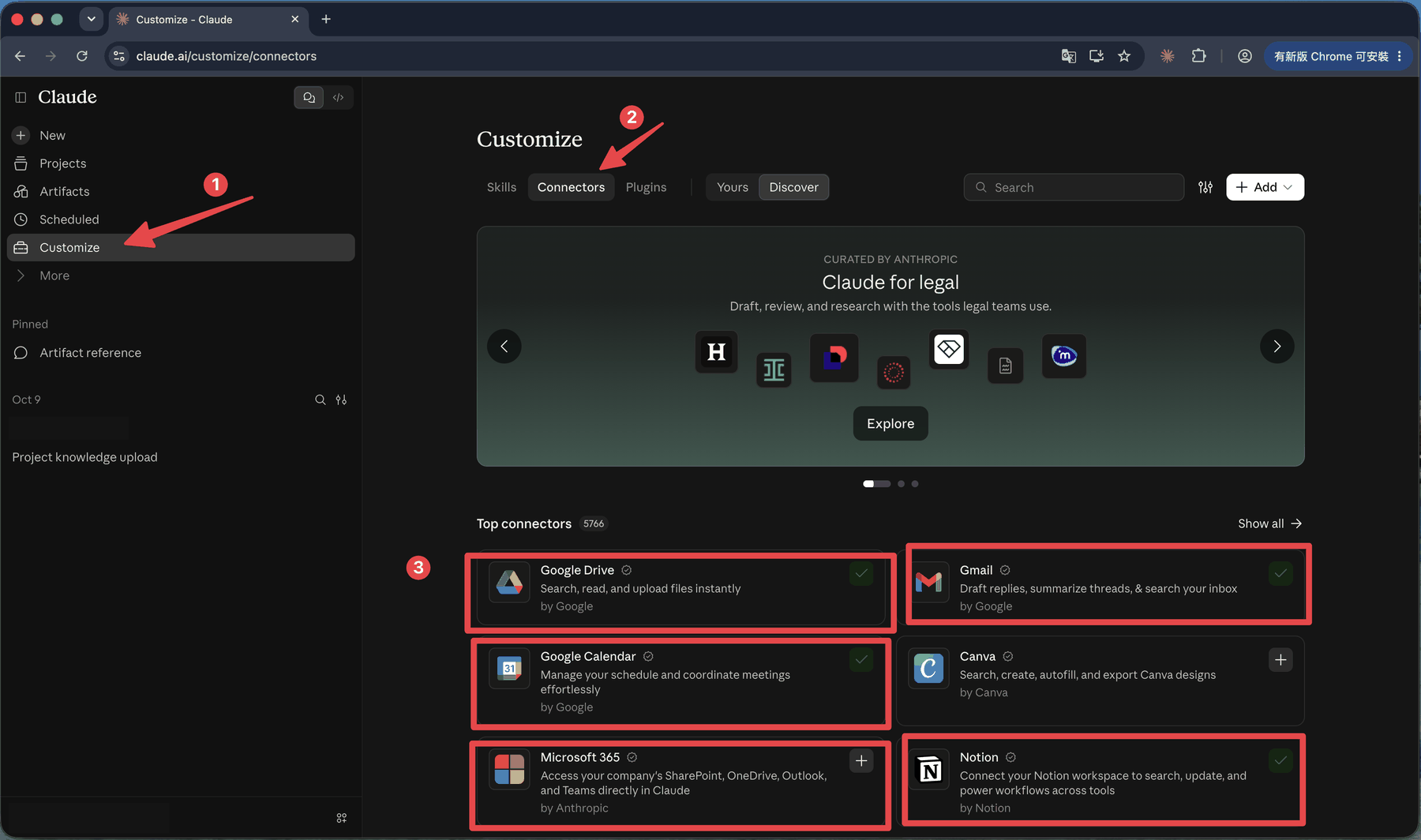Open the H legal connector thumbnail
1421x840 pixels.
[x=717, y=352]
